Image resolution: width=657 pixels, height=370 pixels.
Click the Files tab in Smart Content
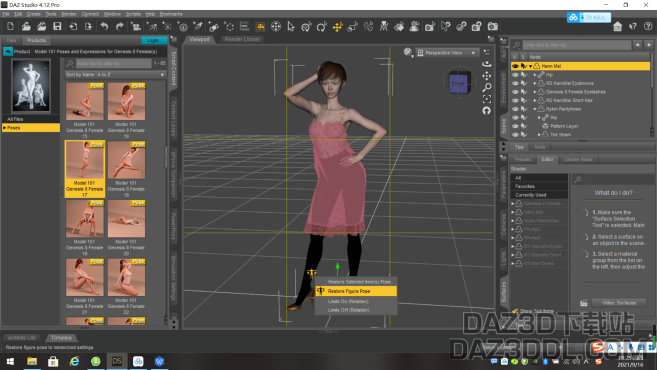coord(11,41)
